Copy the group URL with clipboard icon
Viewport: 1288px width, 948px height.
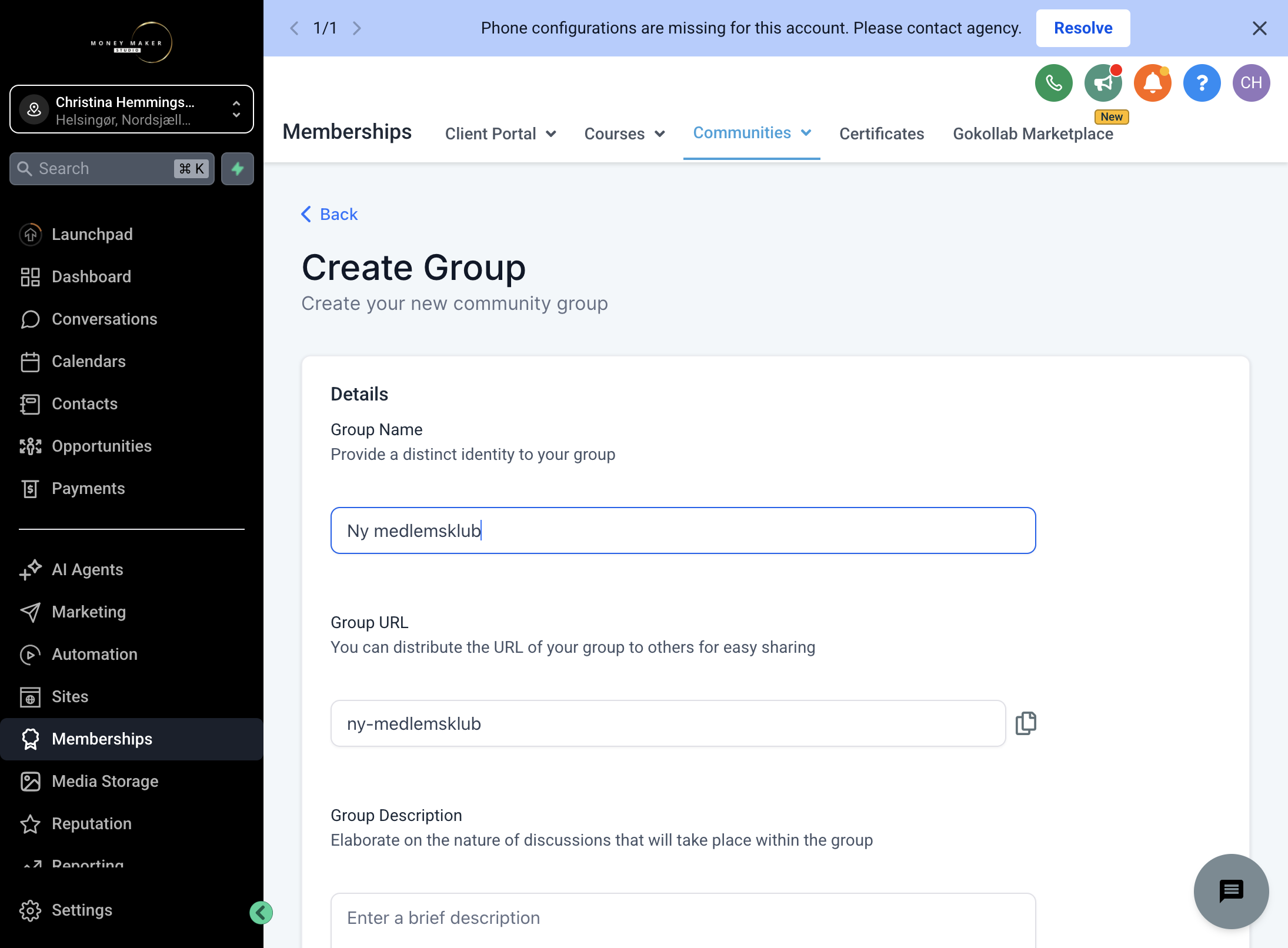[x=1026, y=723]
